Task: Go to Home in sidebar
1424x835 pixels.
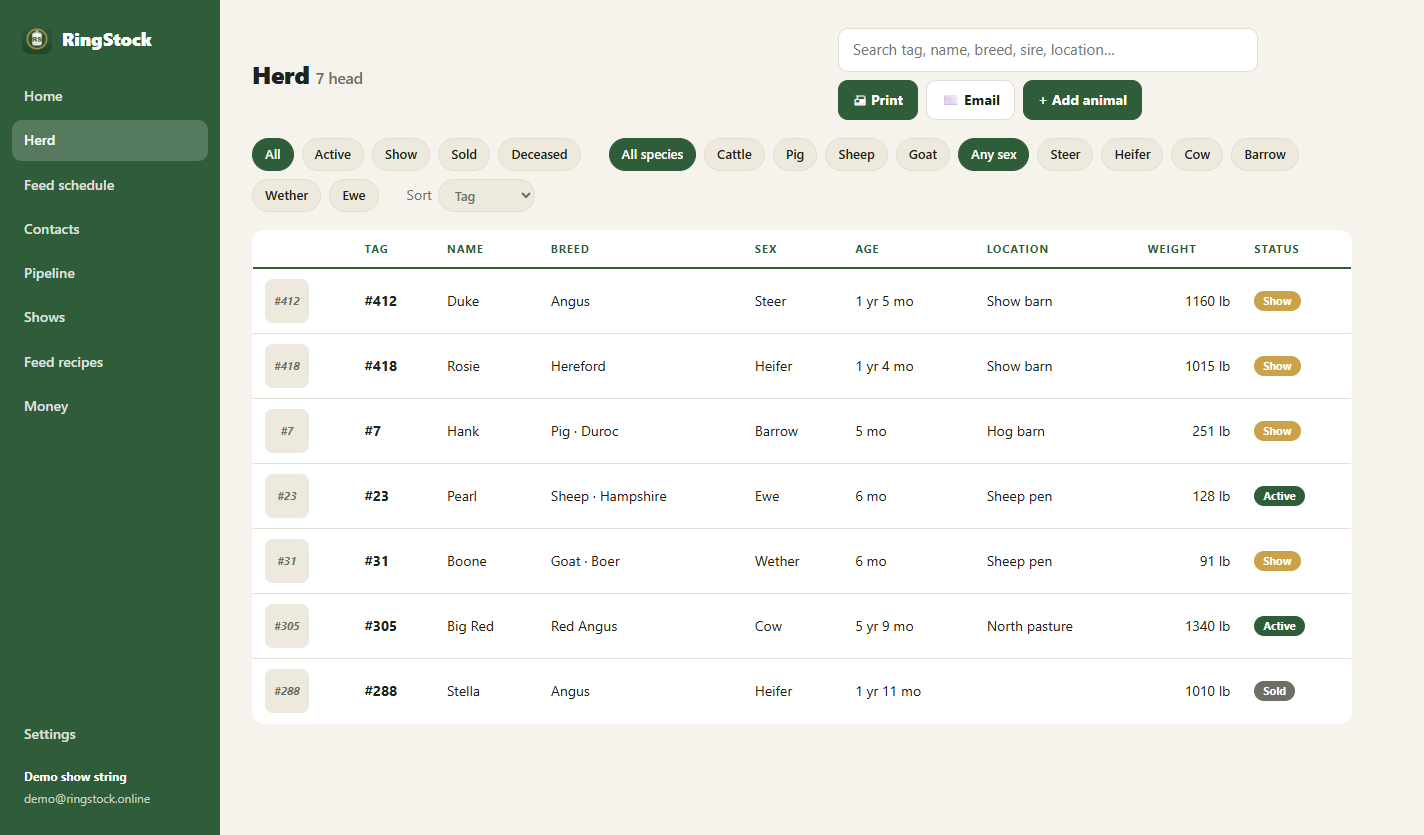Action: click(110, 96)
